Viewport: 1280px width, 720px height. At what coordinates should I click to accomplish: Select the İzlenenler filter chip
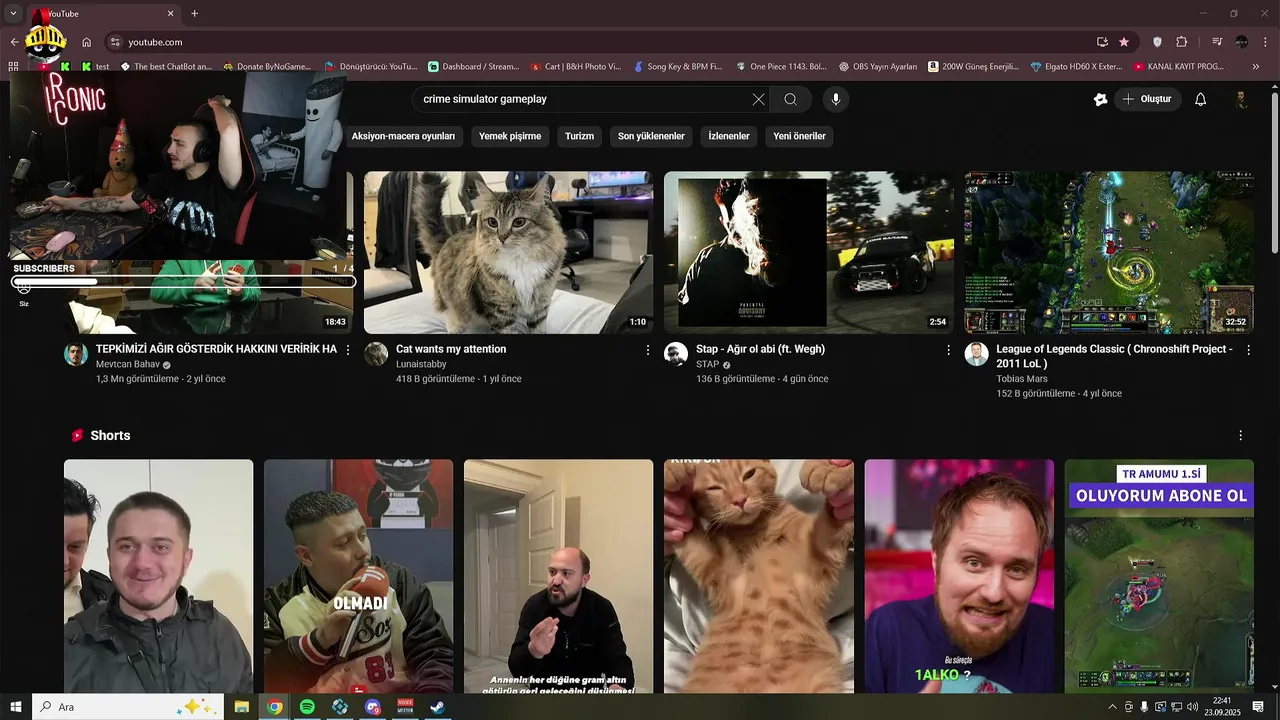coord(729,136)
